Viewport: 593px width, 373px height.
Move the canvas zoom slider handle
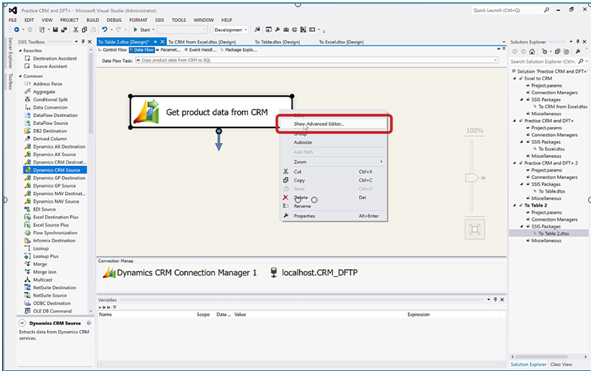472,177
